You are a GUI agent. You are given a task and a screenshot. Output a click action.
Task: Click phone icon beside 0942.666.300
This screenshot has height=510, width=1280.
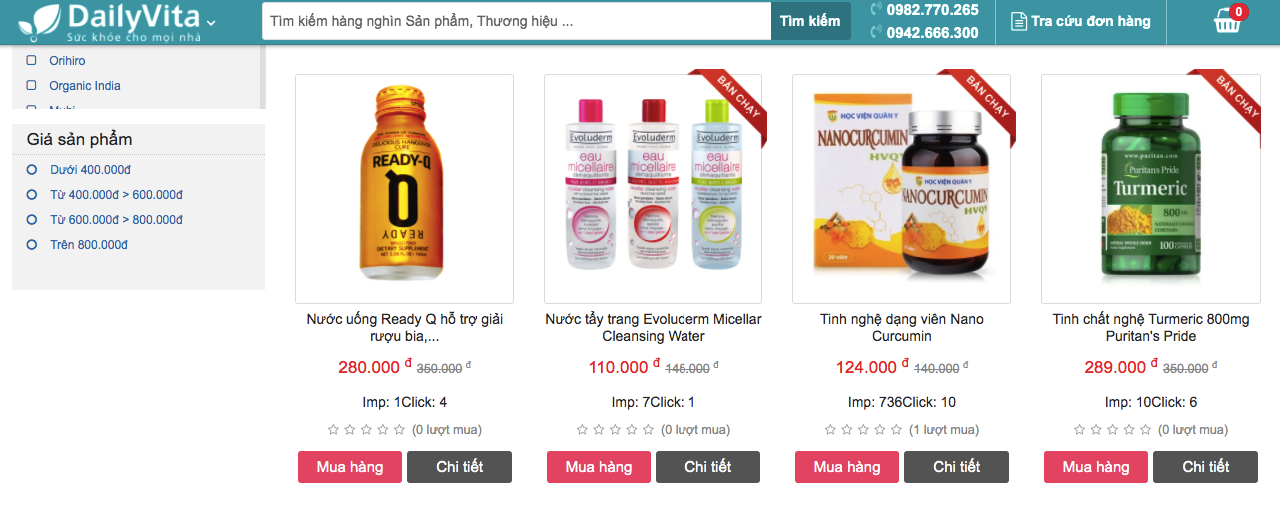tap(877, 32)
